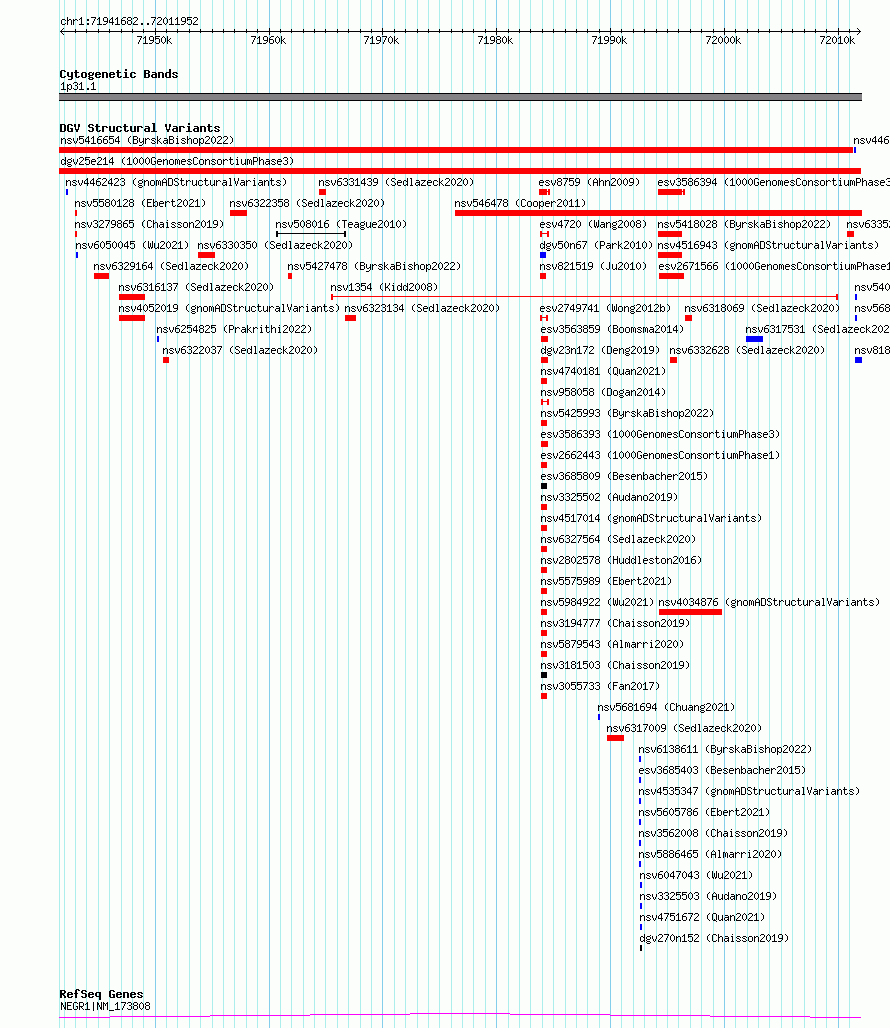Open nsv6050045 (Wu2021) variant

pyautogui.click(x=132, y=245)
